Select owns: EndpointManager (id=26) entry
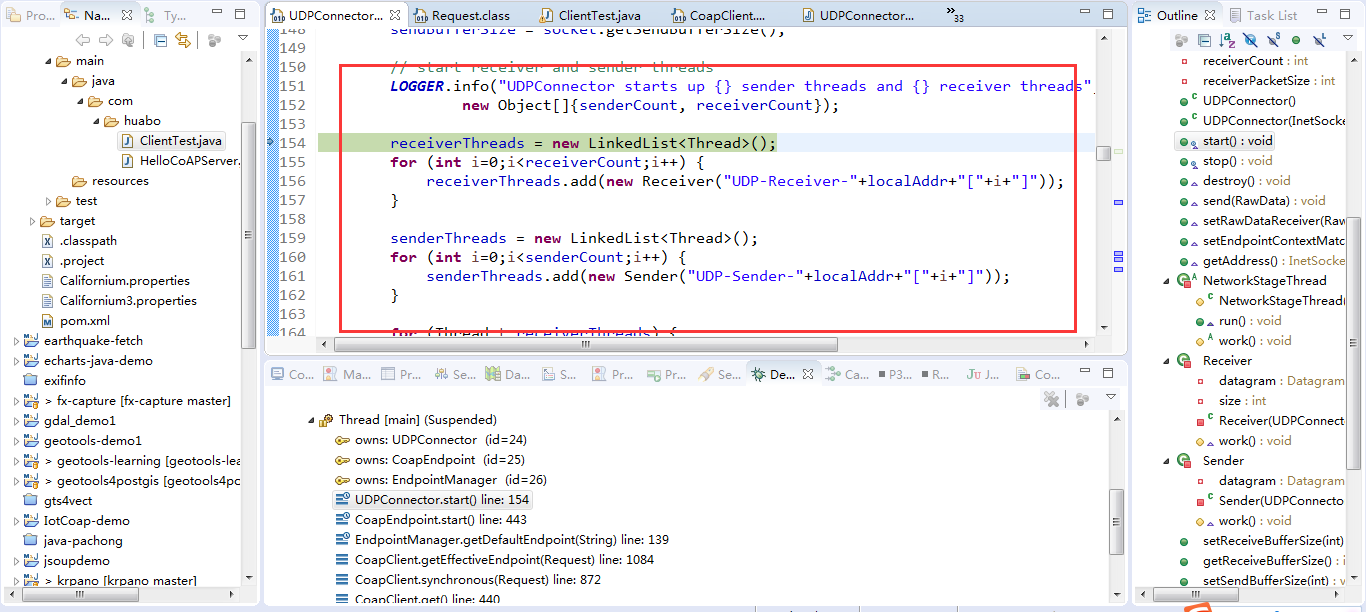 441,480
